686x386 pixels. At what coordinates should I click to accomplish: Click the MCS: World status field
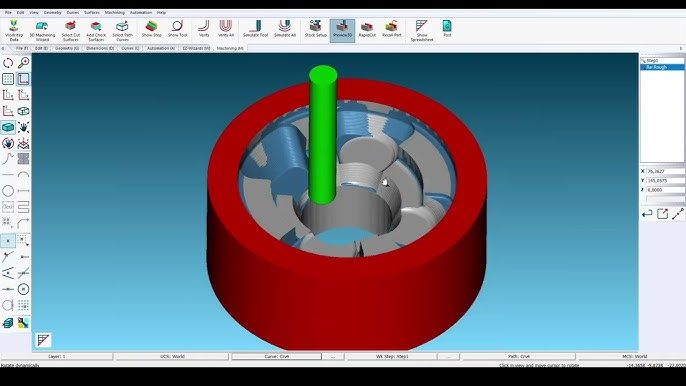click(634, 357)
